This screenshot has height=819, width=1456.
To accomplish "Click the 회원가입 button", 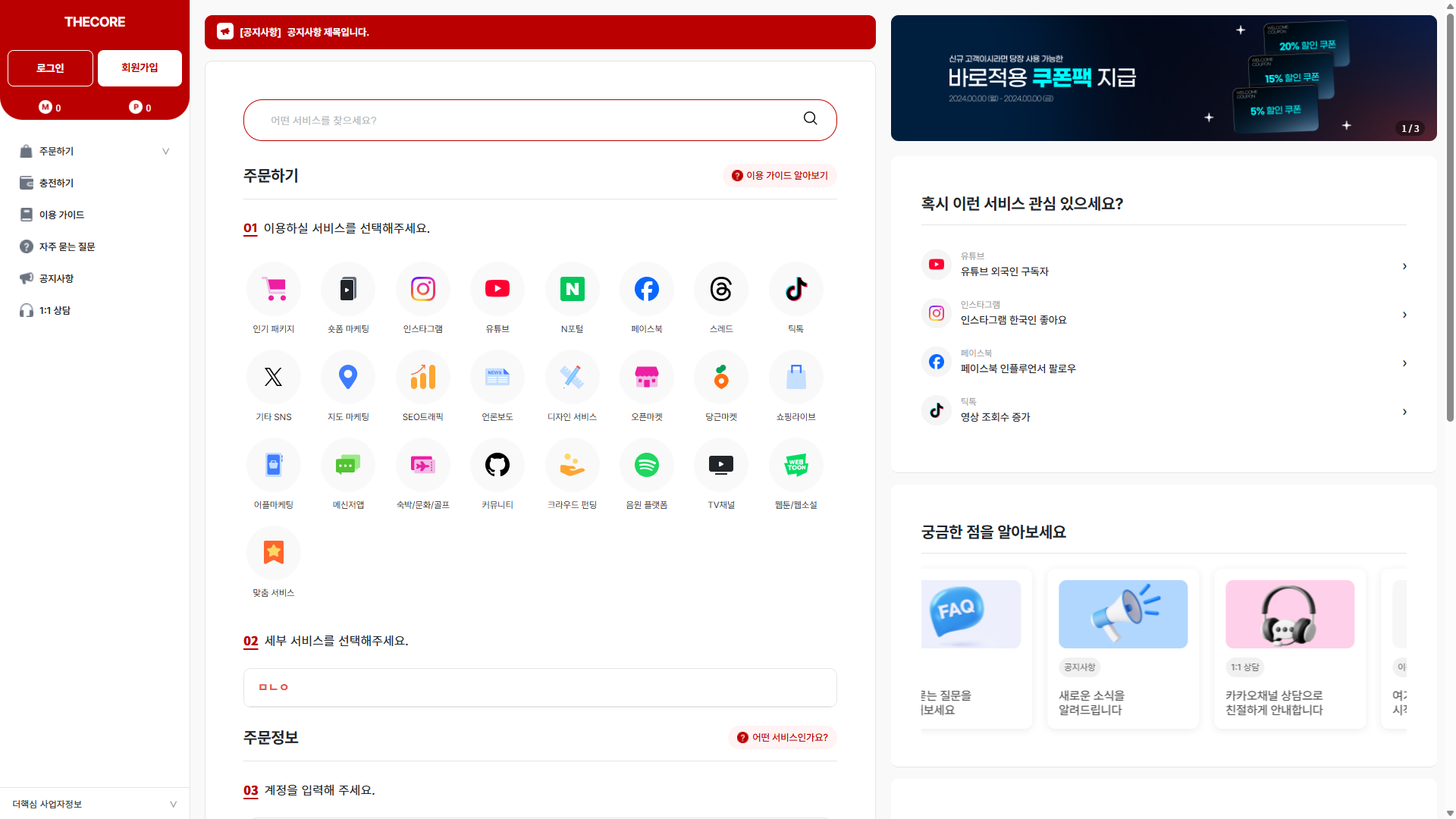I will tap(140, 68).
